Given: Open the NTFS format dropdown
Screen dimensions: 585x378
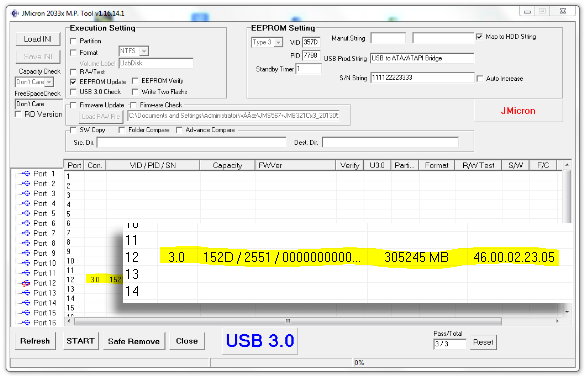Looking at the screenshot, I should coord(134,51).
